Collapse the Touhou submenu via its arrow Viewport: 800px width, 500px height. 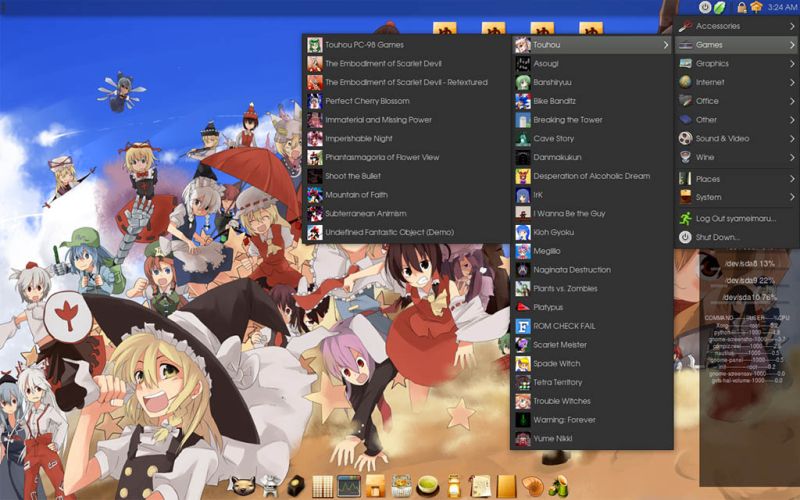(x=666, y=45)
